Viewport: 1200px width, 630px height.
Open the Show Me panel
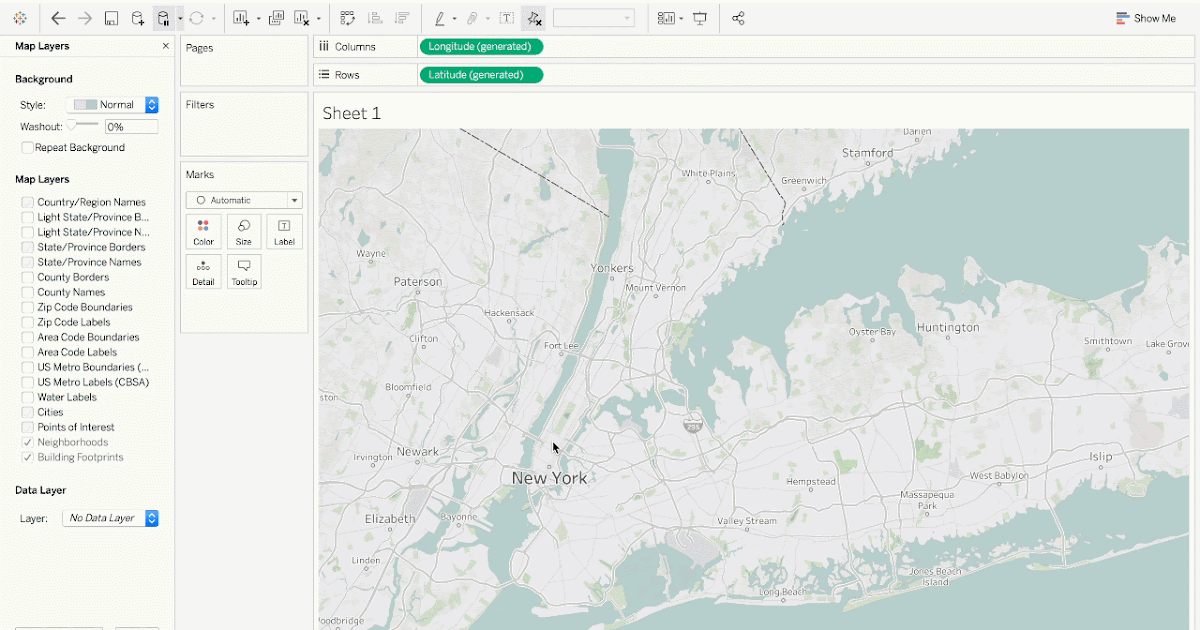pyautogui.click(x=1146, y=18)
